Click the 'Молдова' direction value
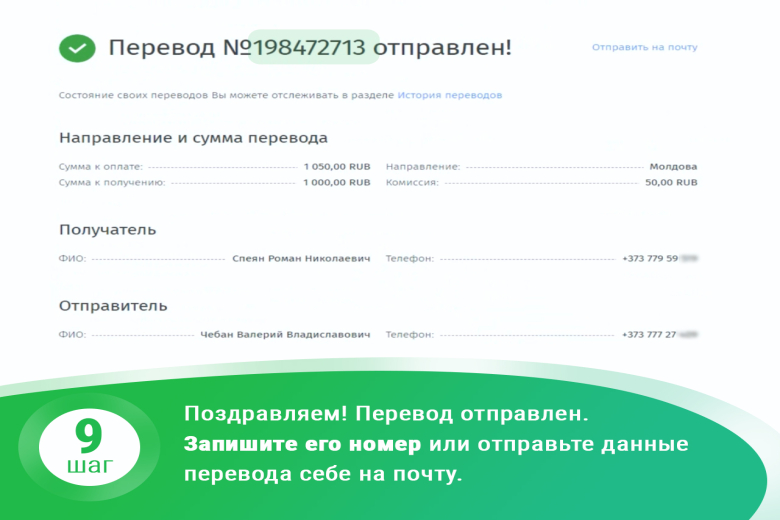Viewport: 780px width, 520px height. tap(673, 167)
